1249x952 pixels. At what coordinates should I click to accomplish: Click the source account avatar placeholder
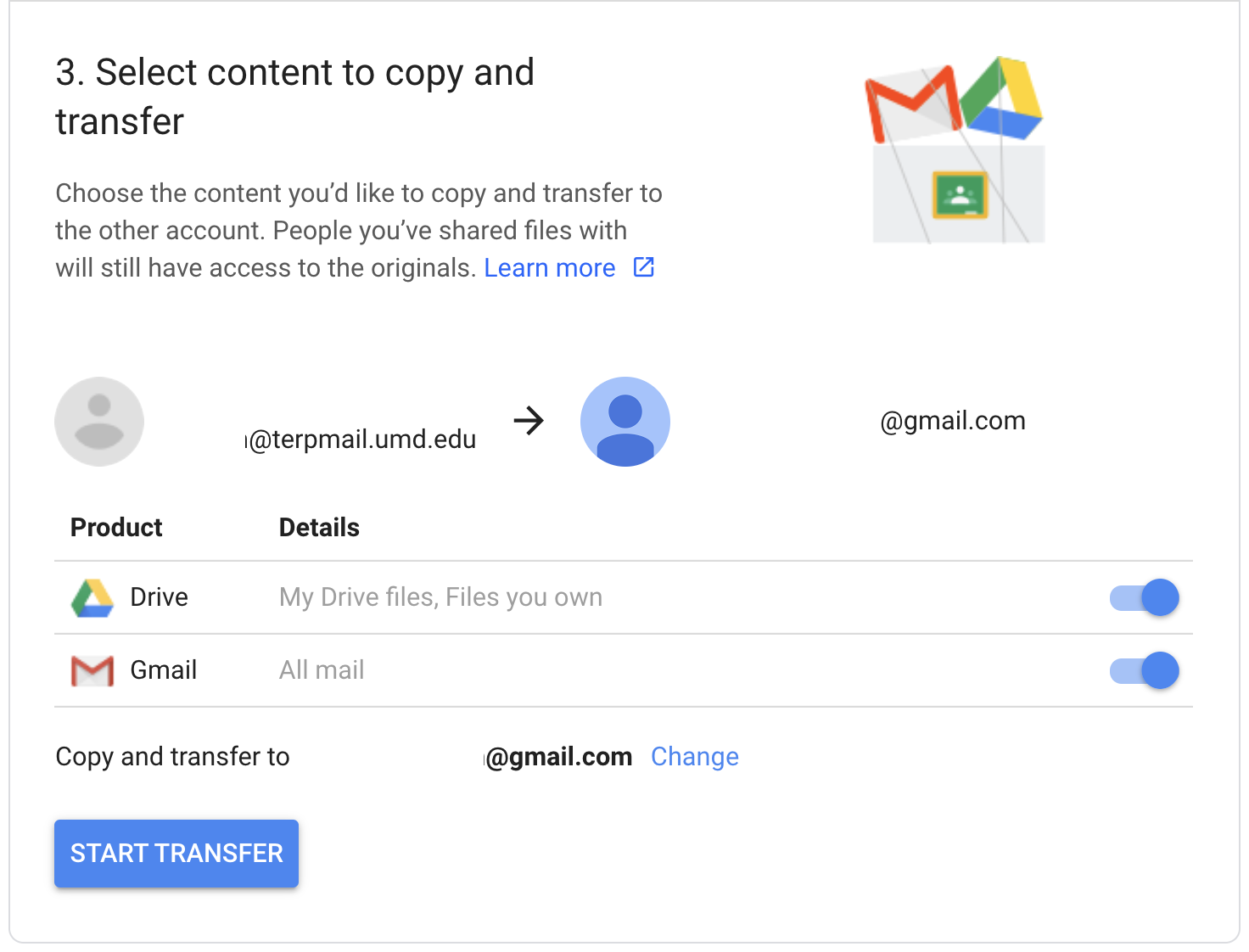click(99, 422)
